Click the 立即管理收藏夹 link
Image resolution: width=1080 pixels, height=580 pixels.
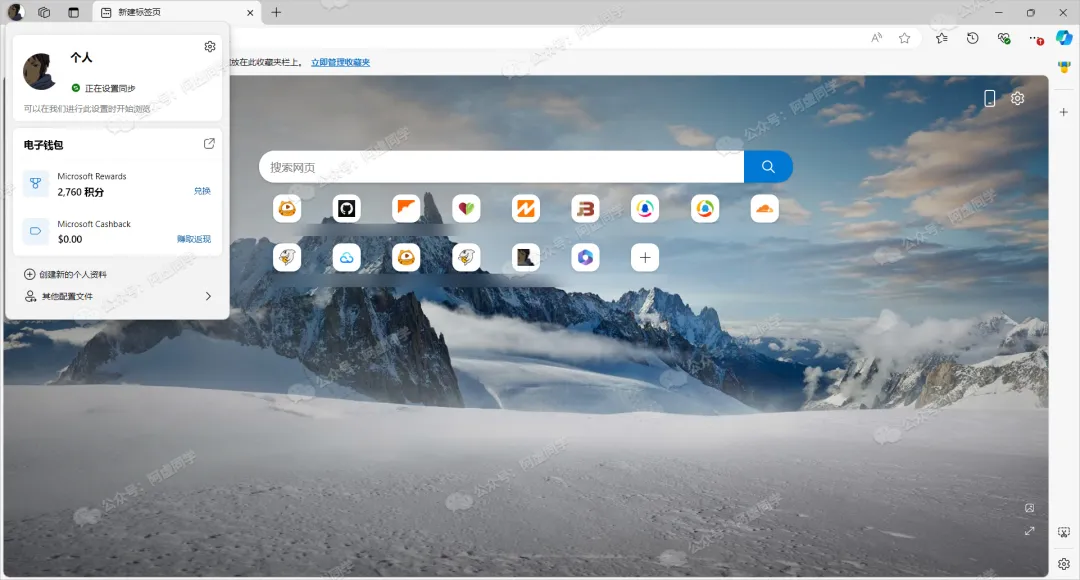point(340,62)
